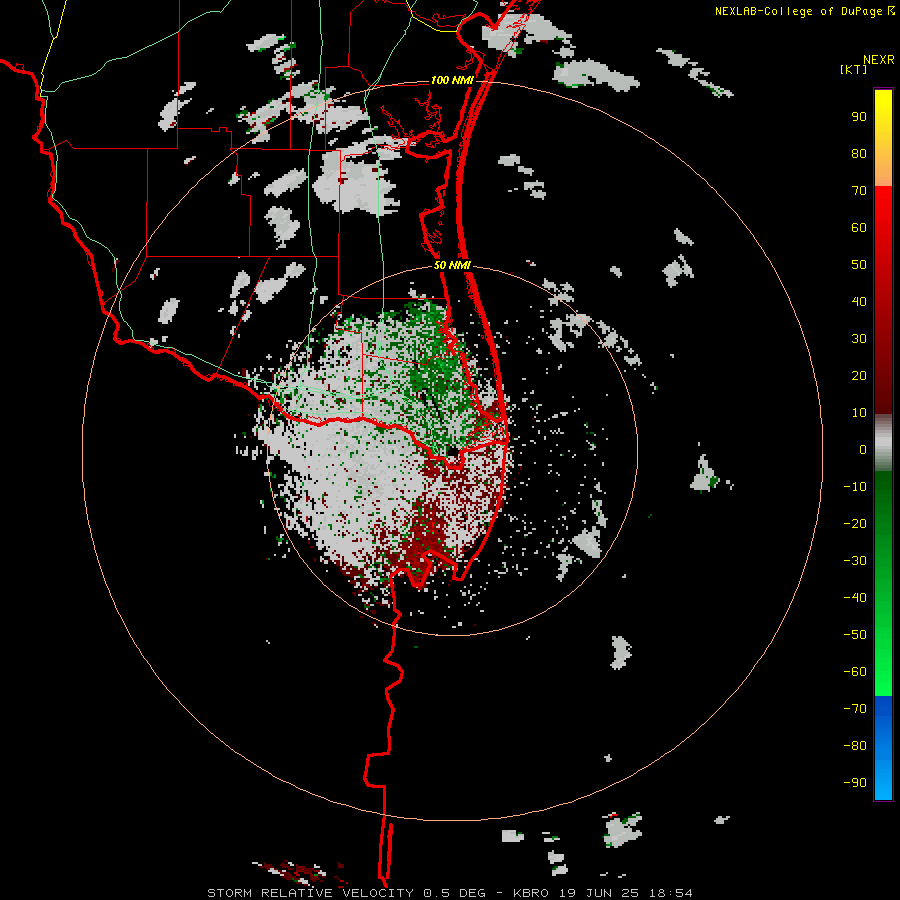This screenshot has height=900, width=900.
Task: Click the -60 value on the velocity scale
Action: pyautogui.click(x=855, y=672)
